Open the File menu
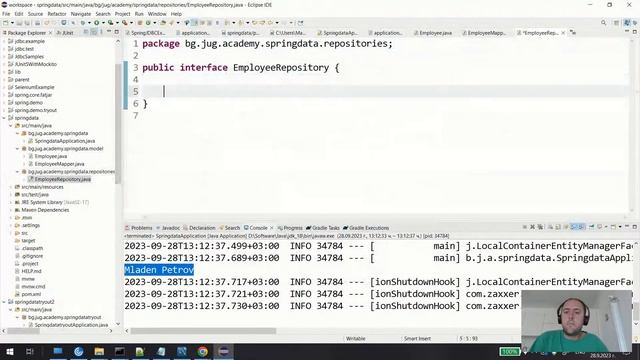The width and height of the screenshot is (640, 360). (6, 14)
